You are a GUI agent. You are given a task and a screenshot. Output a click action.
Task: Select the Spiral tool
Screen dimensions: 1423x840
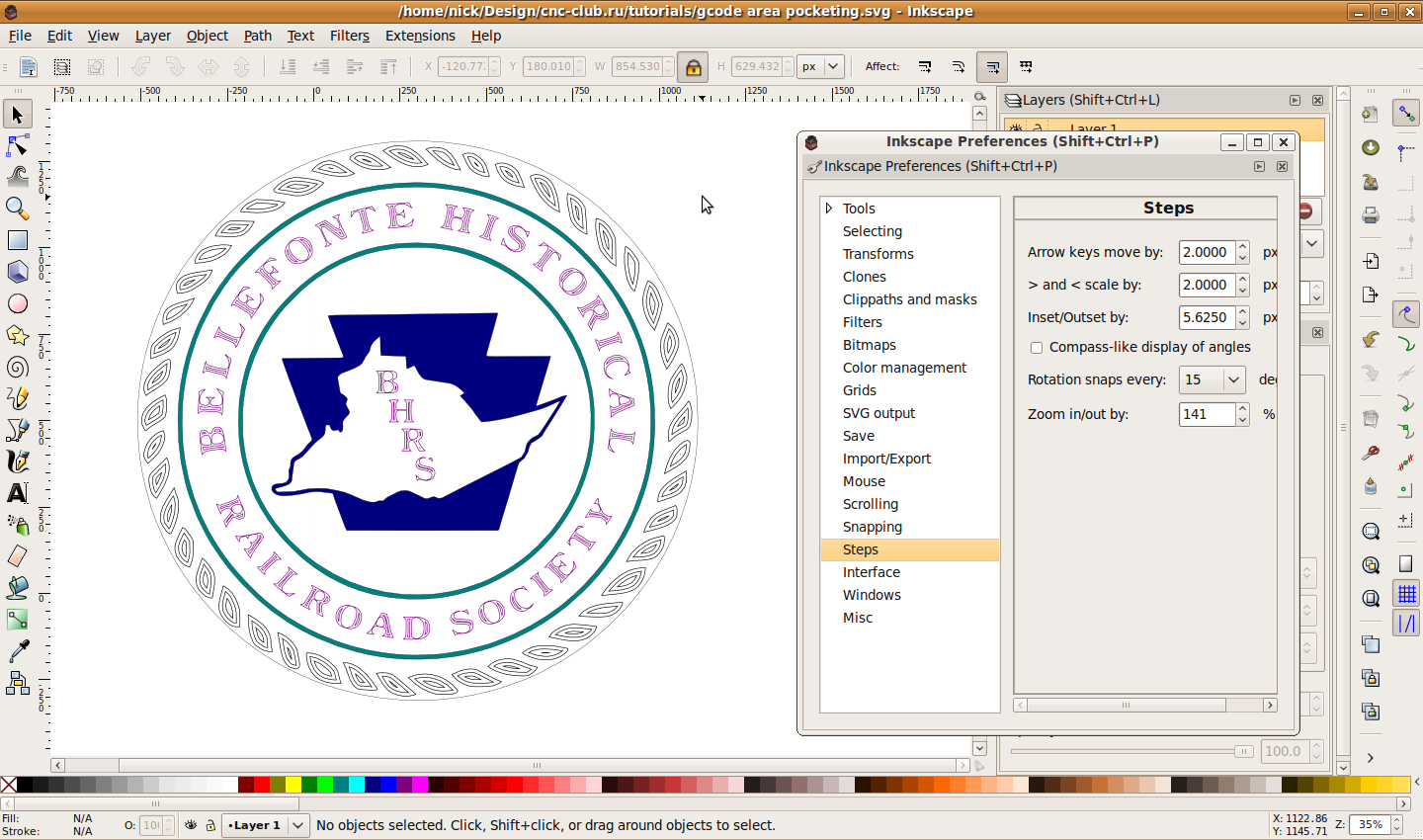tap(18, 367)
